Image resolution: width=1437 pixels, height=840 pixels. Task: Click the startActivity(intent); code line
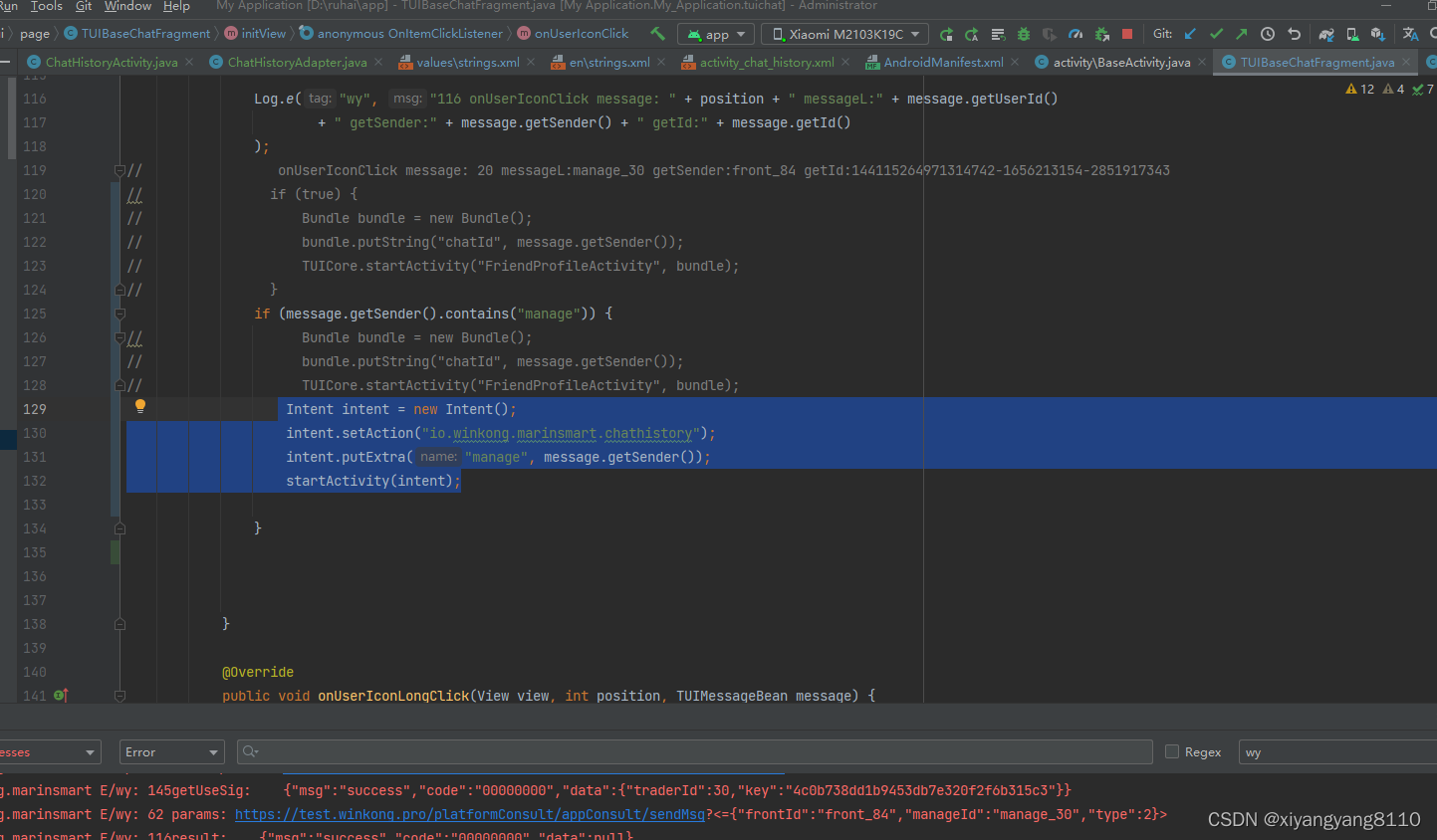click(373, 481)
